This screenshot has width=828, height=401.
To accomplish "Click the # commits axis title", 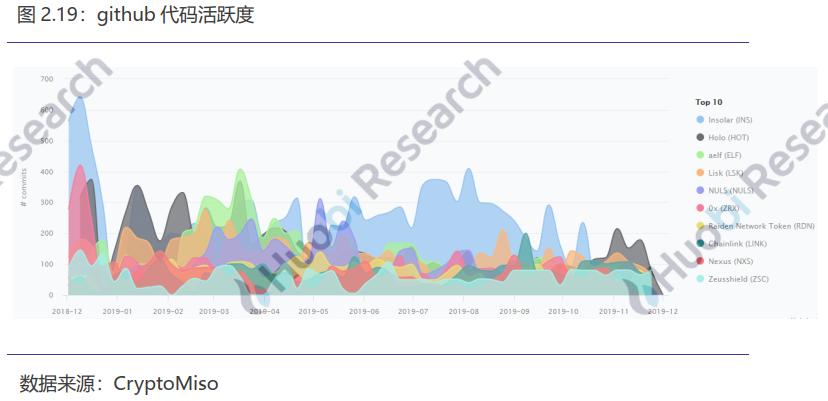I will point(24,187).
